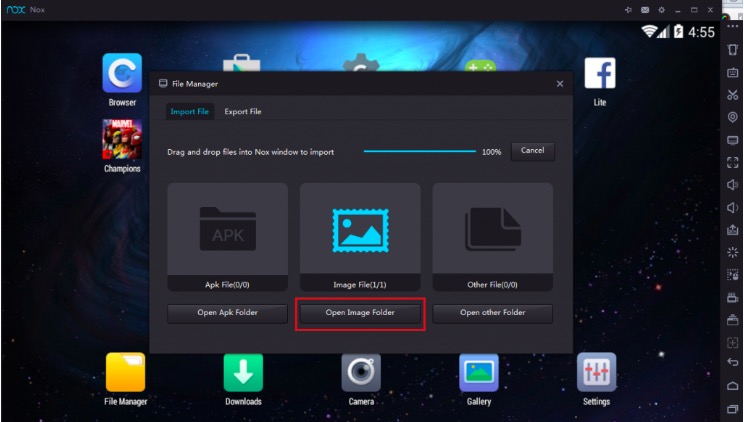Select the Other File(0/0) tile
This screenshot has width=744, height=422.
click(493, 237)
